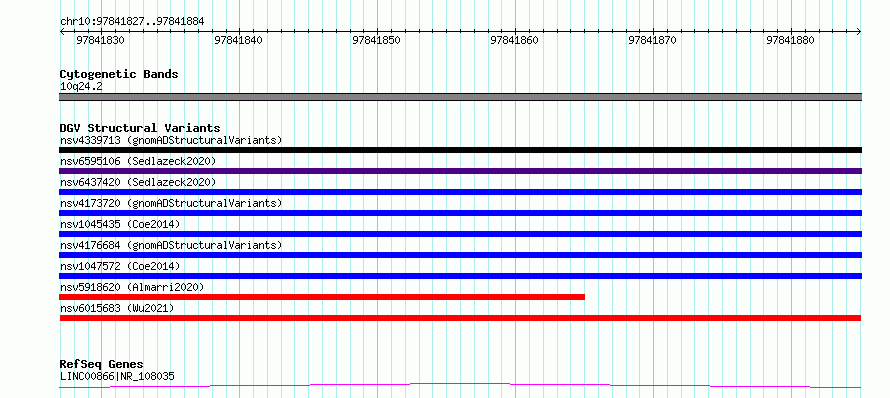Click the nsv6015683 red variant bar

(x=460, y=318)
